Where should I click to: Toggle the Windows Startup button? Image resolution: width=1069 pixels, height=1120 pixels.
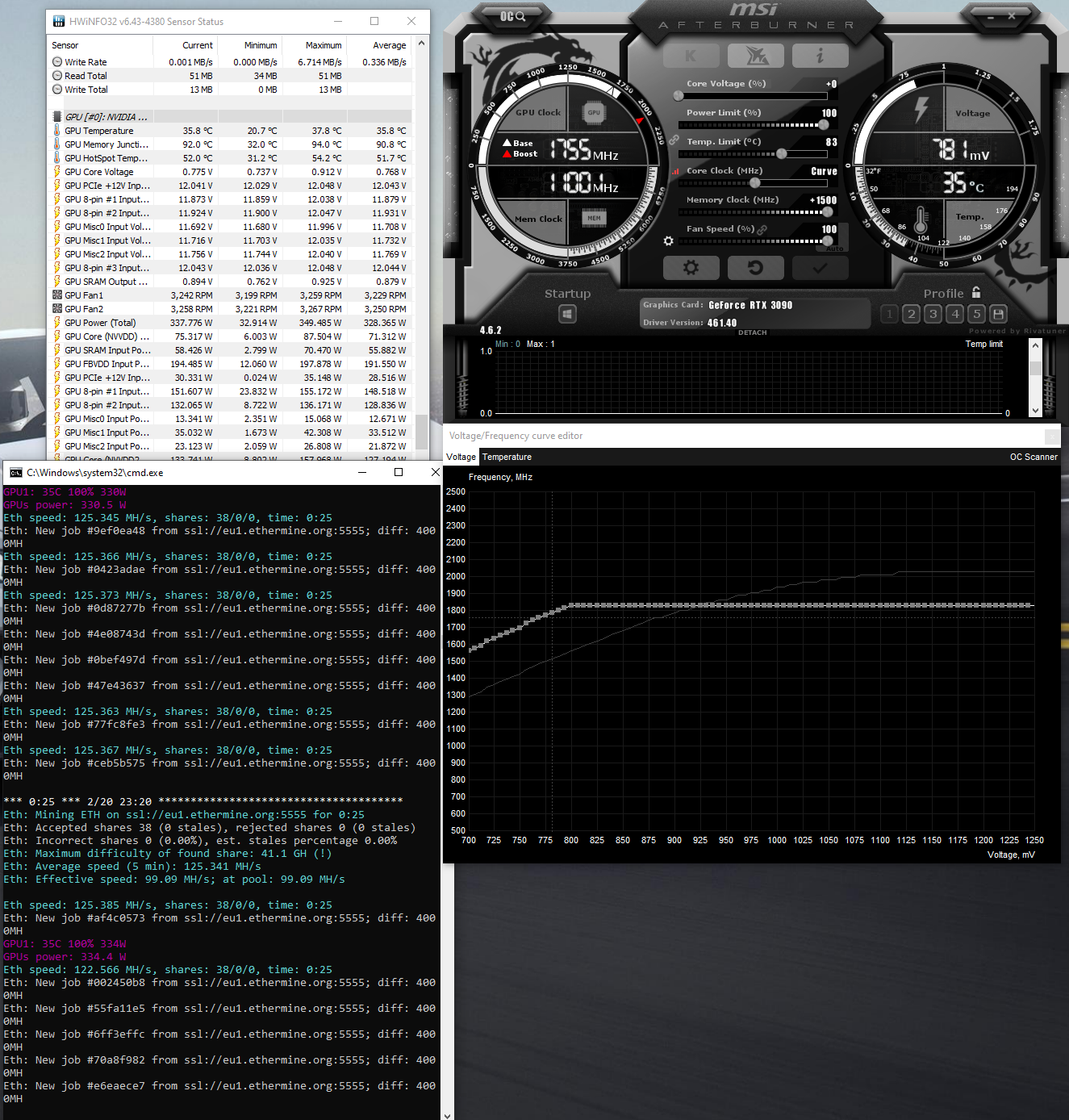point(567,314)
